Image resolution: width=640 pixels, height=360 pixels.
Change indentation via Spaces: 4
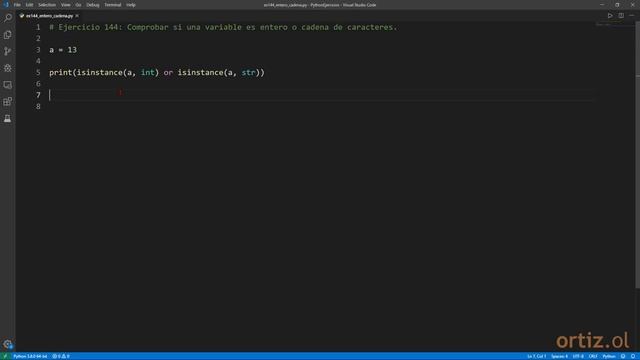pyautogui.click(x=559, y=356)
